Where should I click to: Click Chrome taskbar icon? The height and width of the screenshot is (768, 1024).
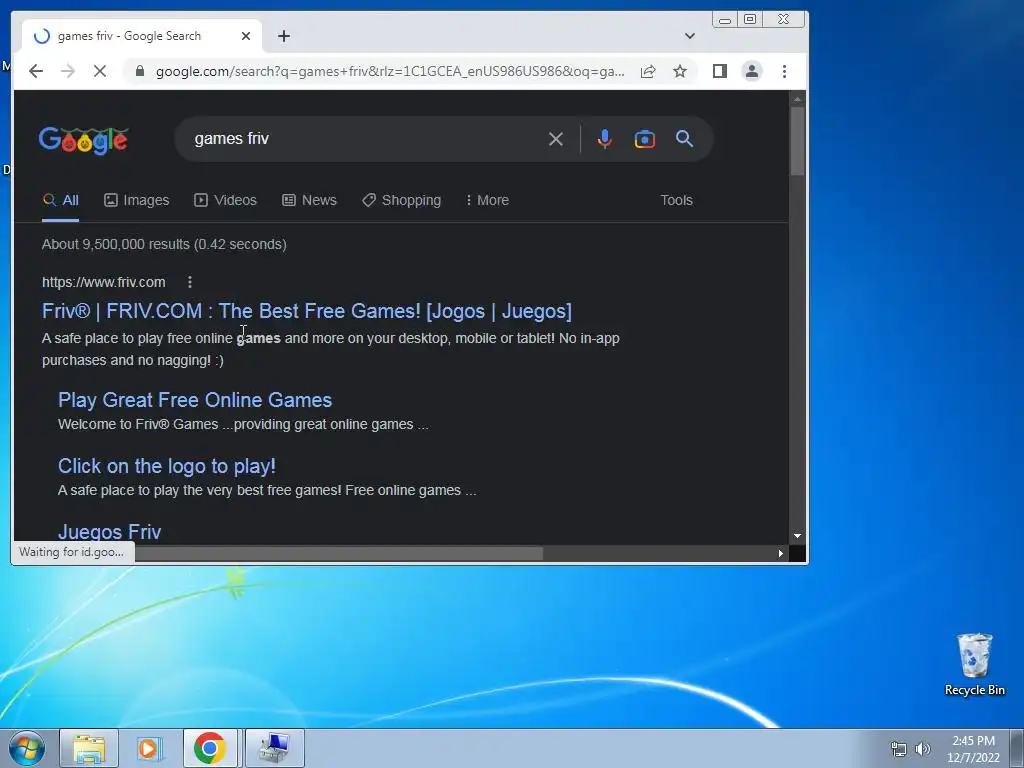[x=210, y=748]
